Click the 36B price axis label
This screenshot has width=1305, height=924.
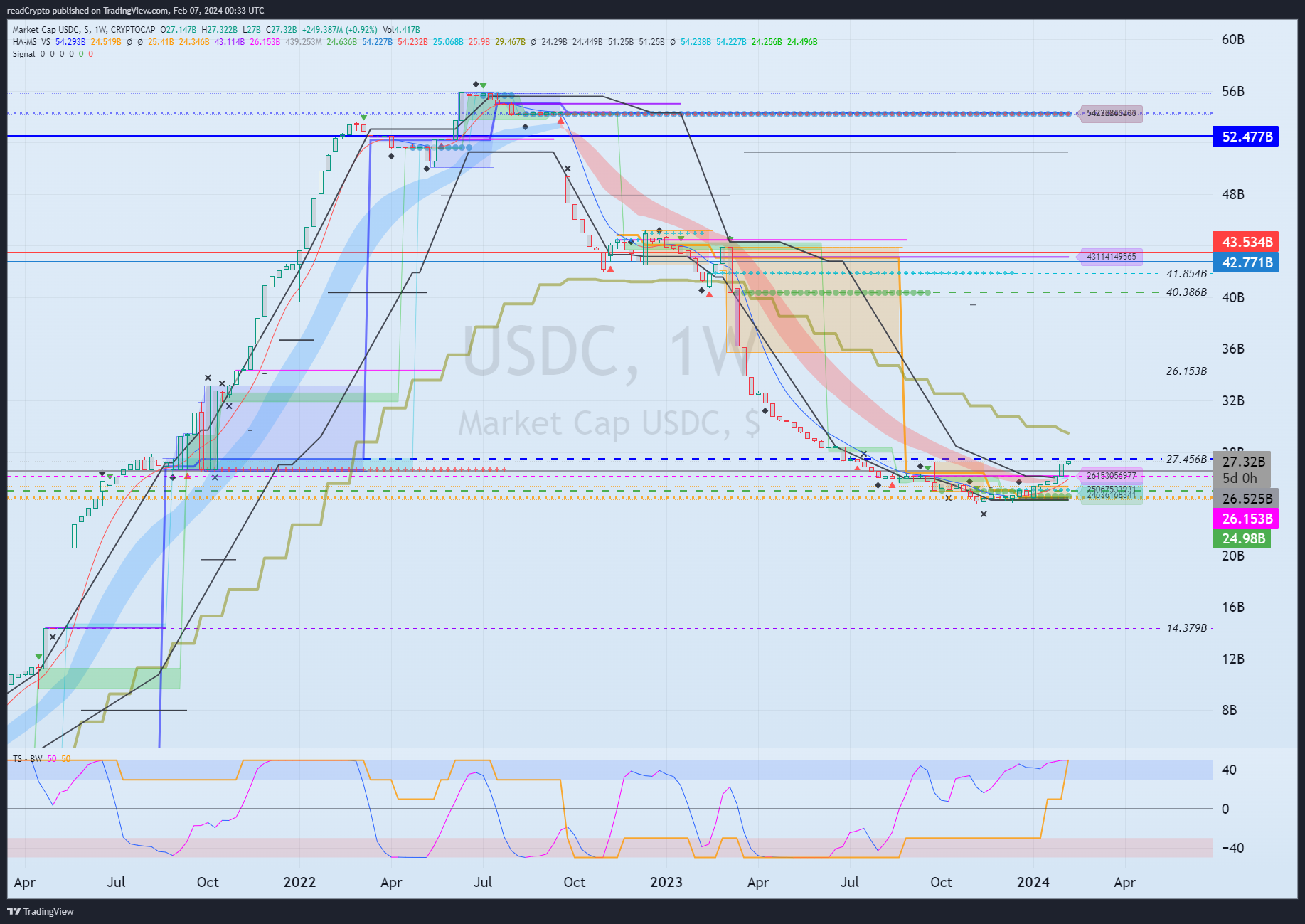click(1232, 349)
